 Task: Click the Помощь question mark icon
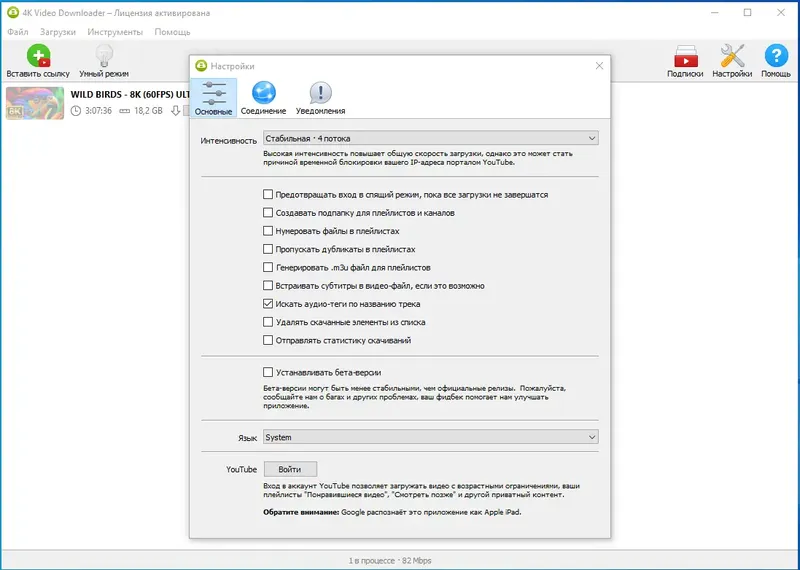coord(776,56)
